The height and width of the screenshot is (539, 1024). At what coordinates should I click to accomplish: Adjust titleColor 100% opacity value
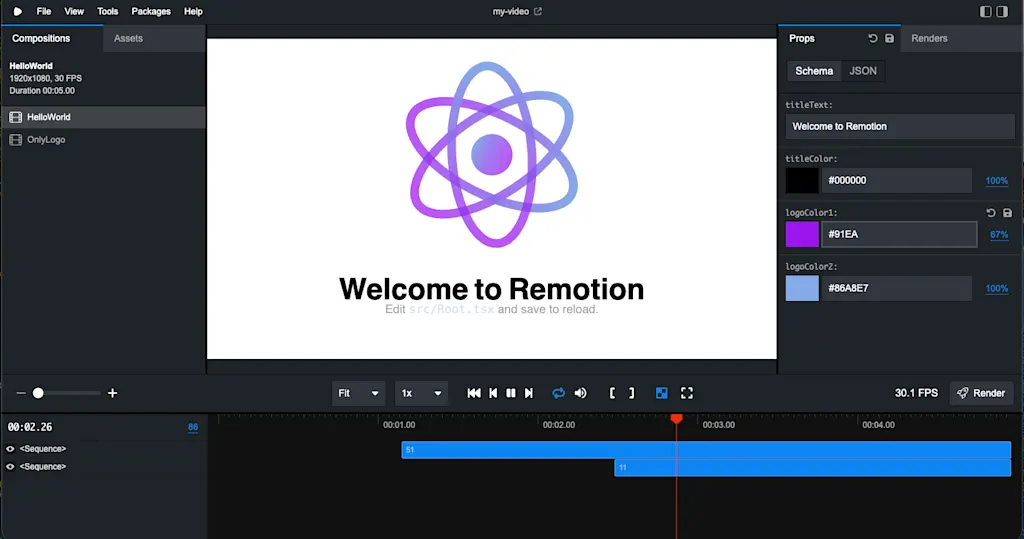click(x=997, y=181)
